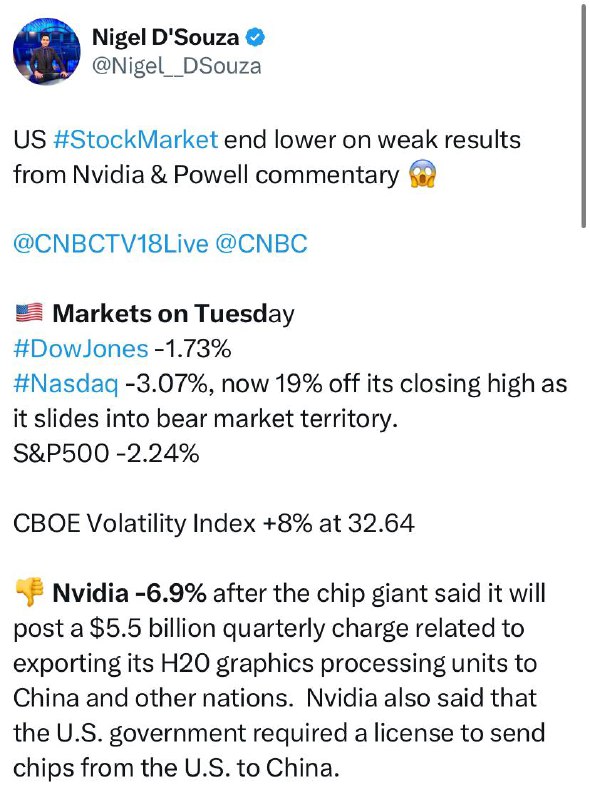Click the bold 'Nvidia -6.9%' text

click(x=129, y=593)
